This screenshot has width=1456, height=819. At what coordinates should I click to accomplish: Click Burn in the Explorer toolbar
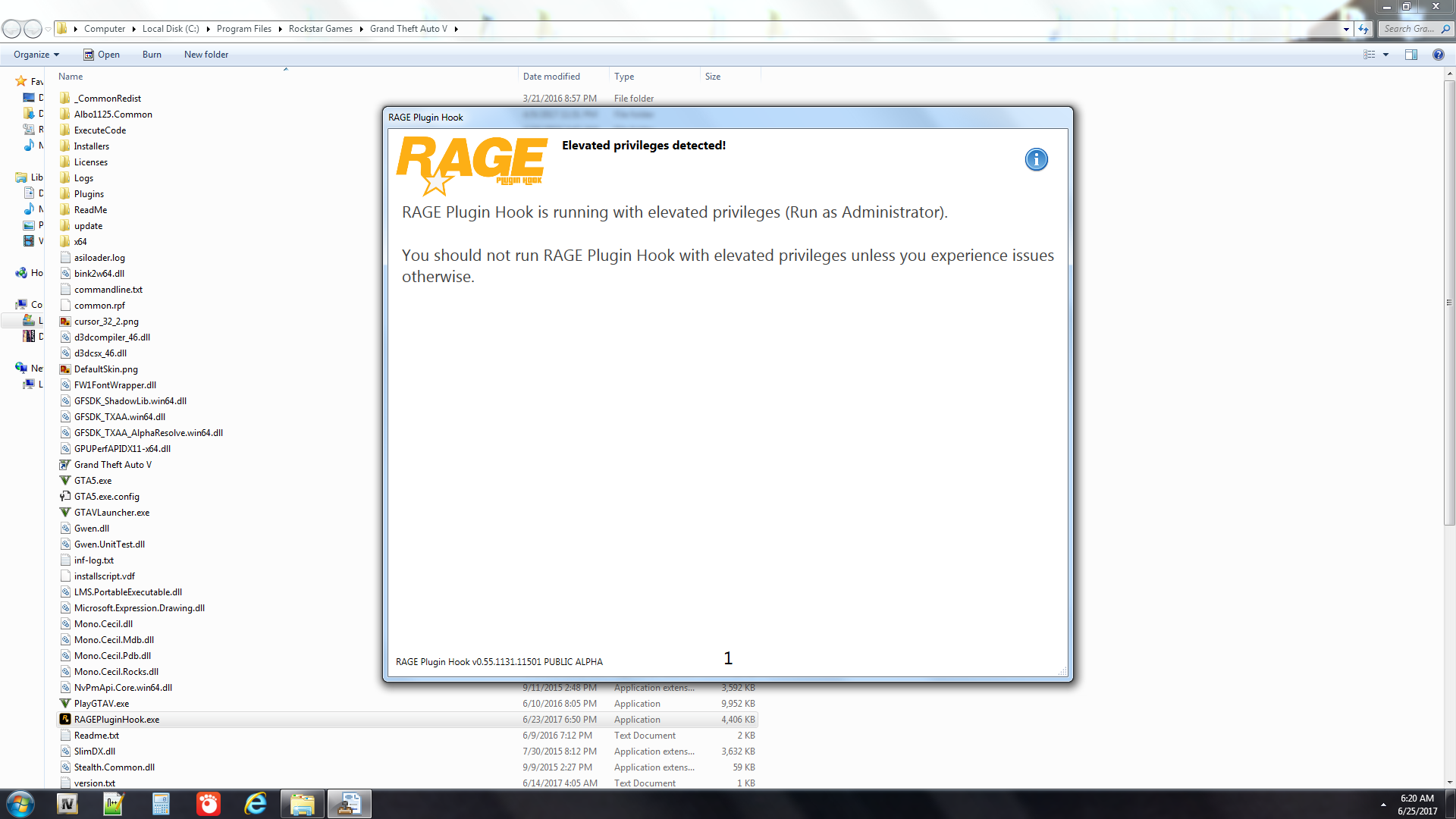coord(152,55)
